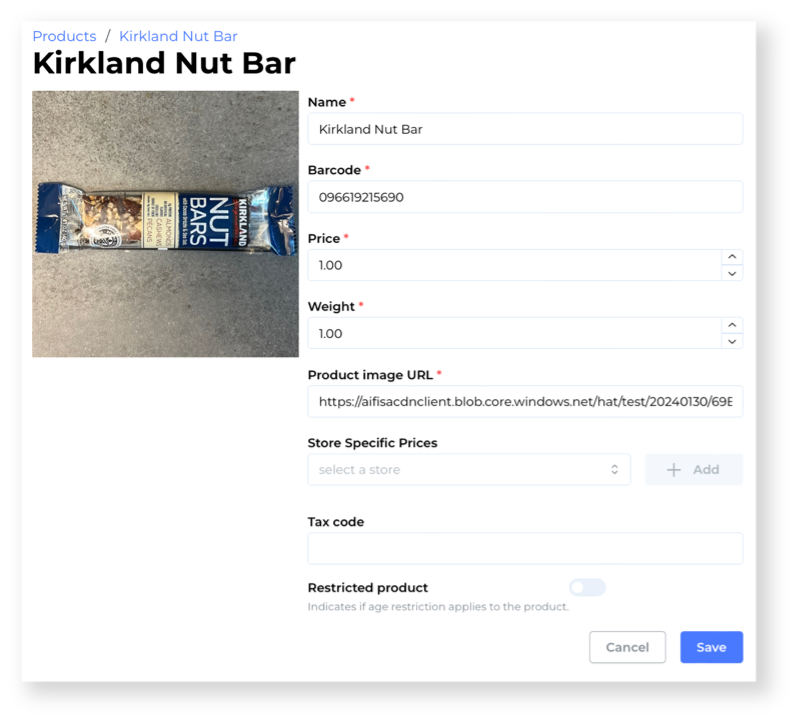Click inside the Weight field
Screen dimensions: 800x727
click(x=514, y=333)
